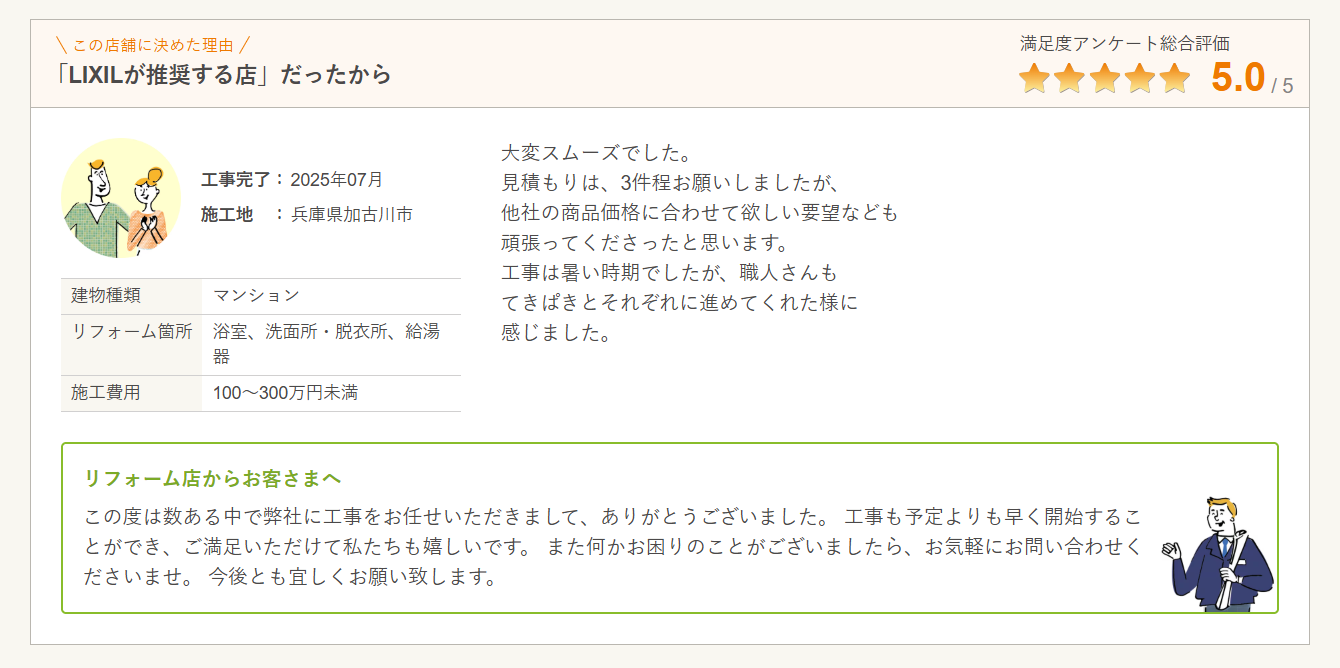Click the fifth (last) rating star
Image resolution: width=1340 pixels, height=668 pixels.
click(x=1175, y=78)
